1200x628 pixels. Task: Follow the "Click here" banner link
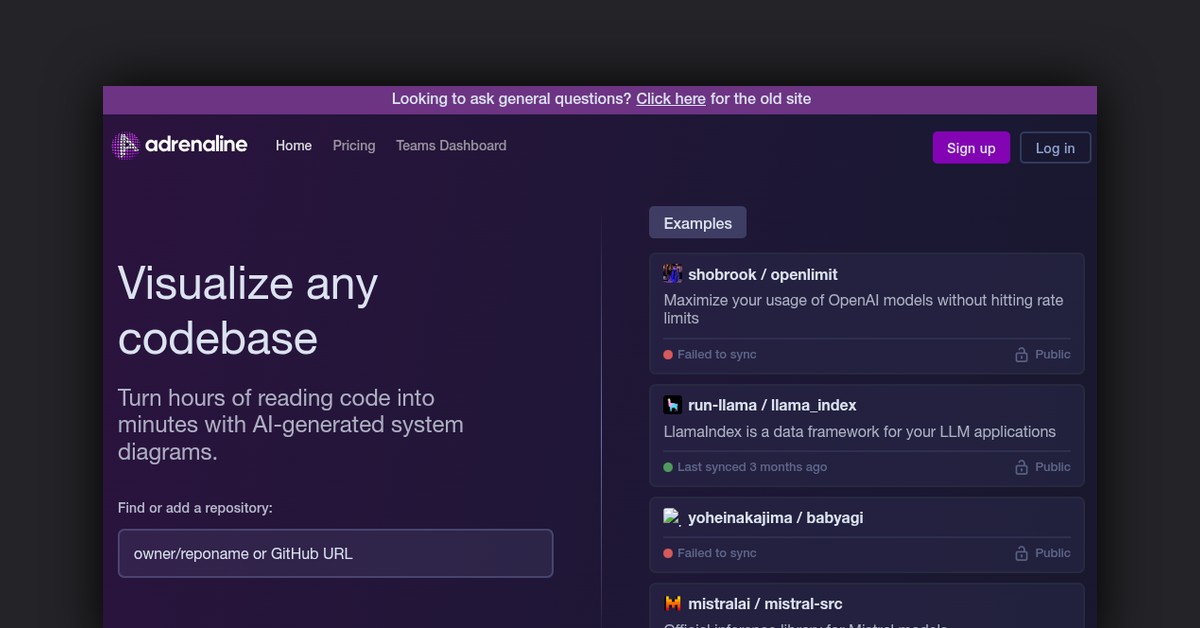pos(671,99)
